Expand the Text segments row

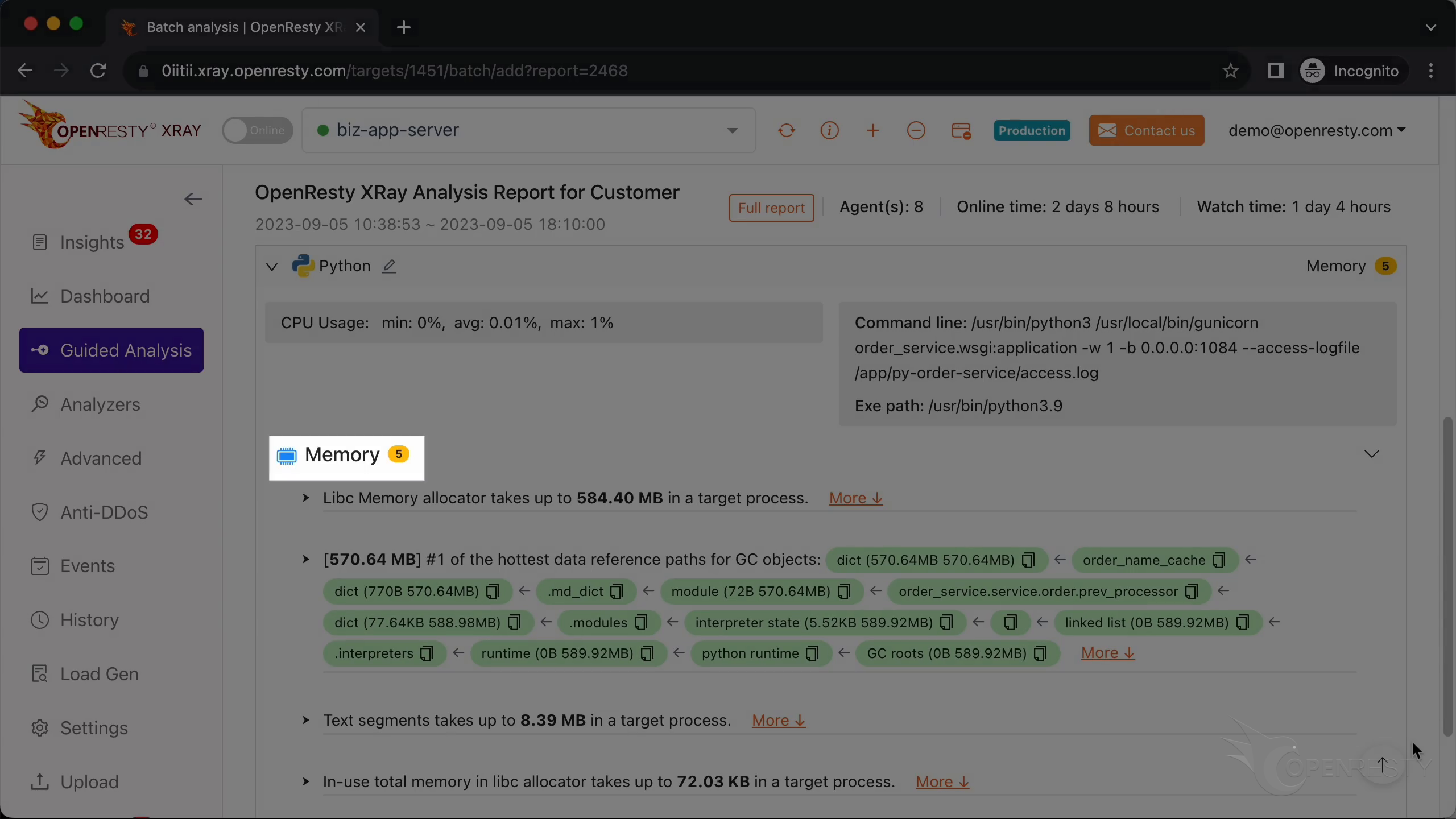pos(305,721)
